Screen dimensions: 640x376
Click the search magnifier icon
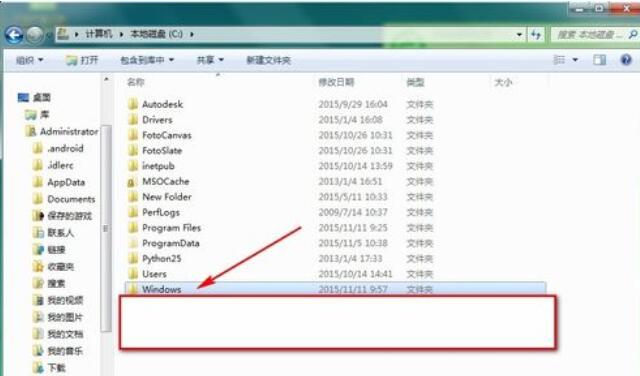tap(633, 35)
